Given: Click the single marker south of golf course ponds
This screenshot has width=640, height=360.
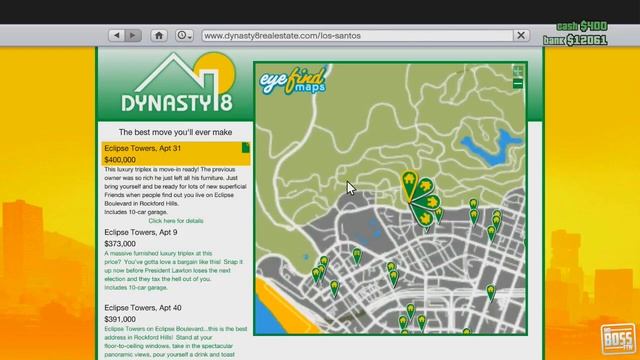Looking at the screenshot, I should [357, 256].
